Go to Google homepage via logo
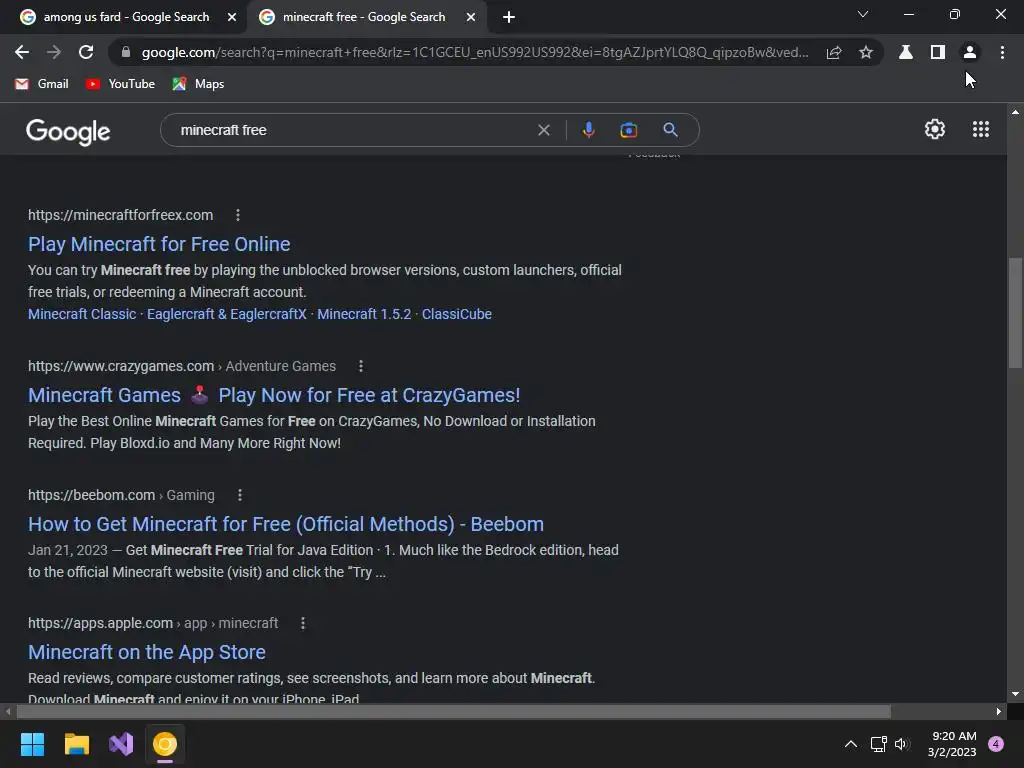The height and width of the screenshot is (768, 1024). (x=68, y=131)
